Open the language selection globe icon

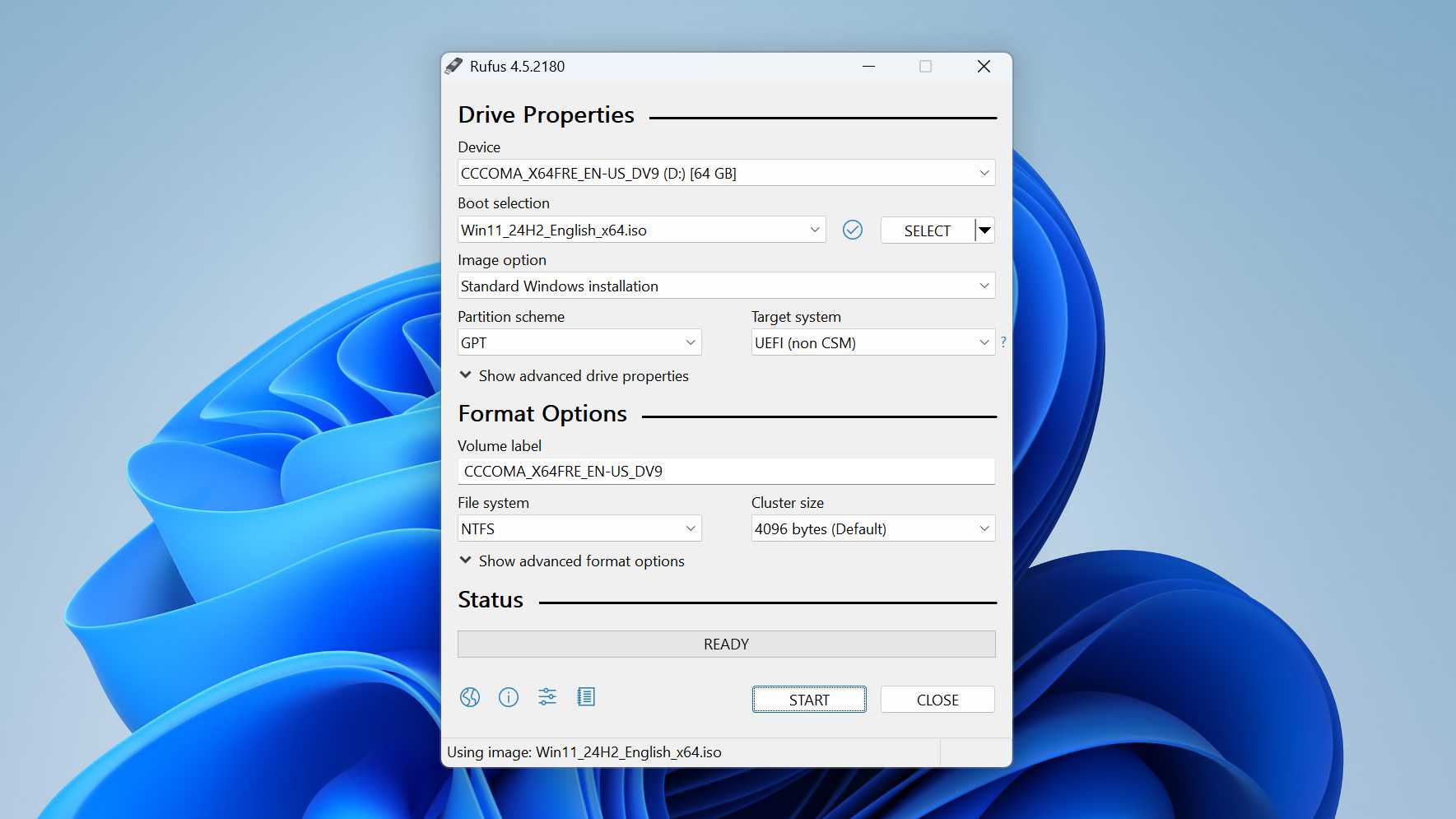tap(470, 697)
